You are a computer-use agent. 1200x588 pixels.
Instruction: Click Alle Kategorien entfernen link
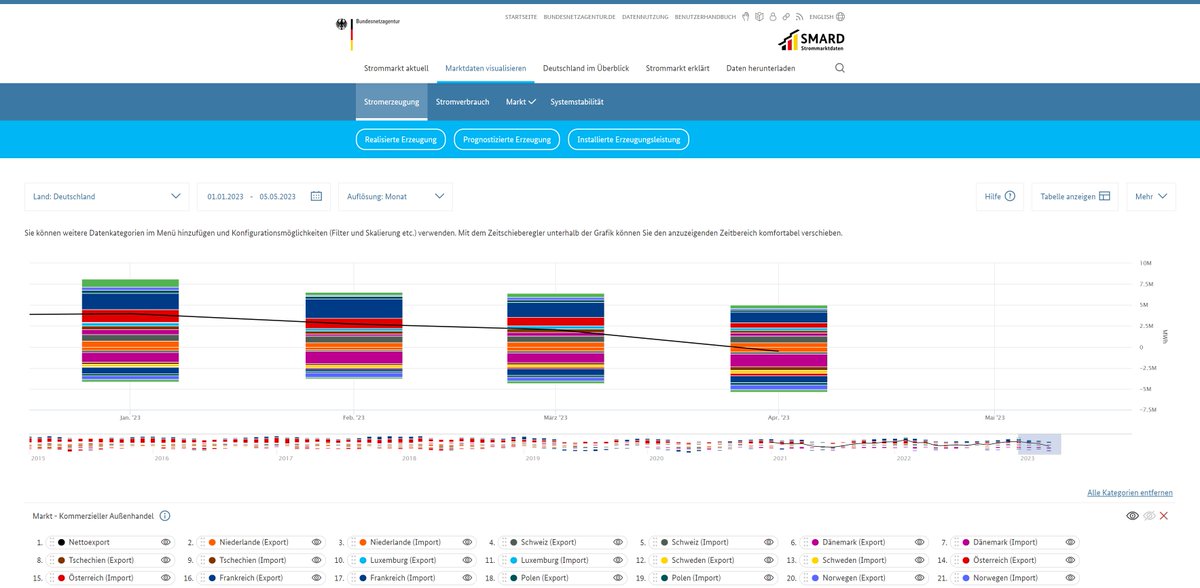[1130, 493]
